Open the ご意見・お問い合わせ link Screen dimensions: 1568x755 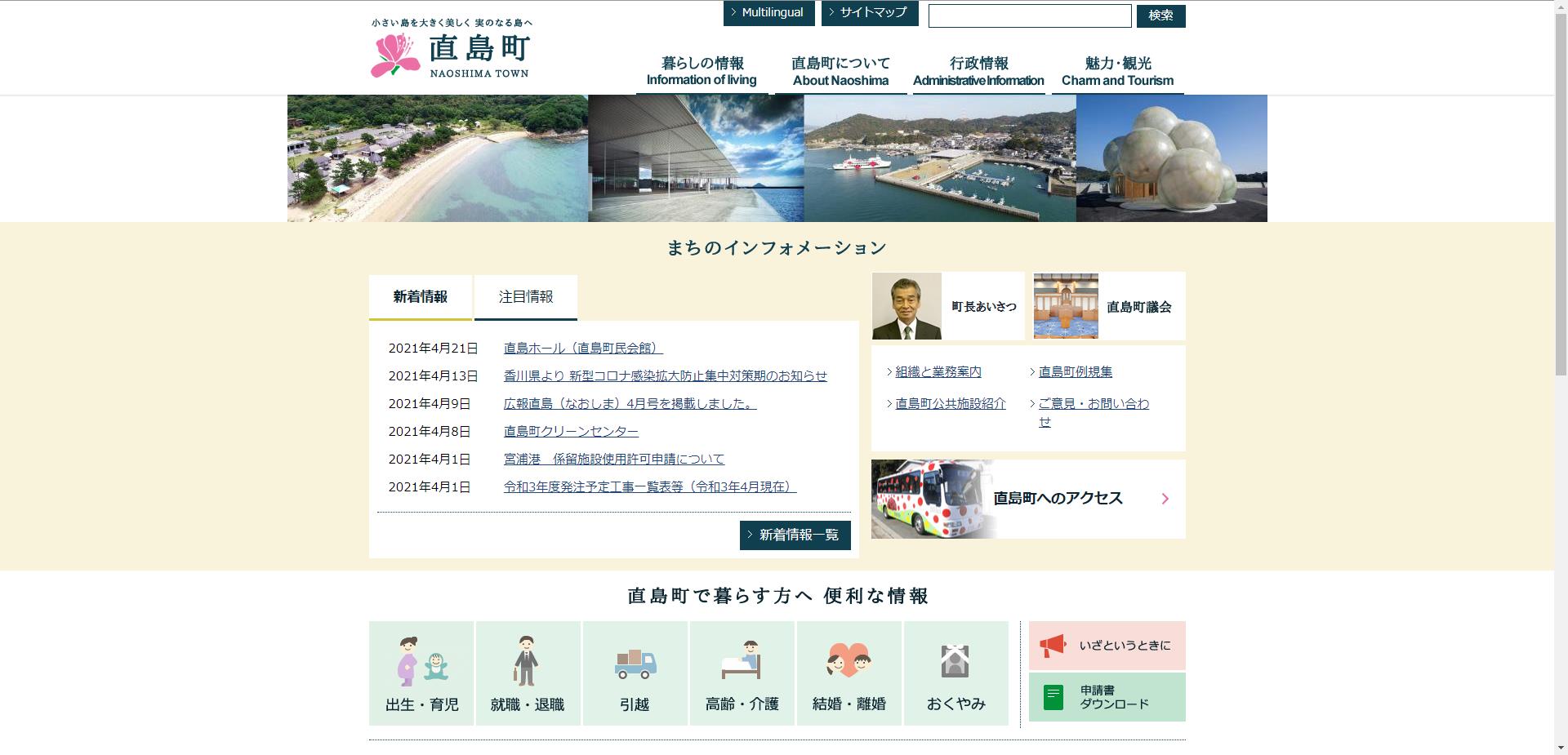tap(1094, 404)
